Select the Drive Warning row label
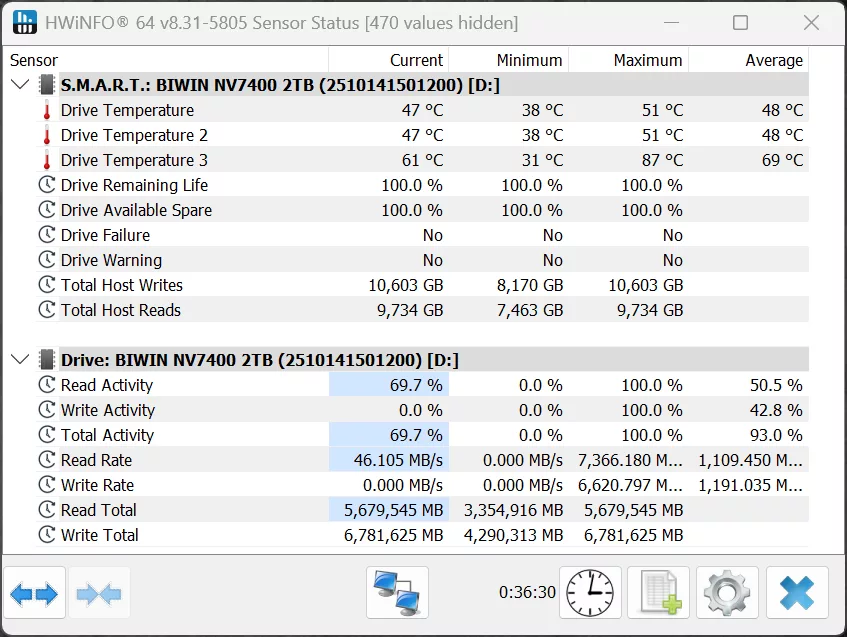Image resolution: width=847 pixels, height=637 pixels. [111, 260]
